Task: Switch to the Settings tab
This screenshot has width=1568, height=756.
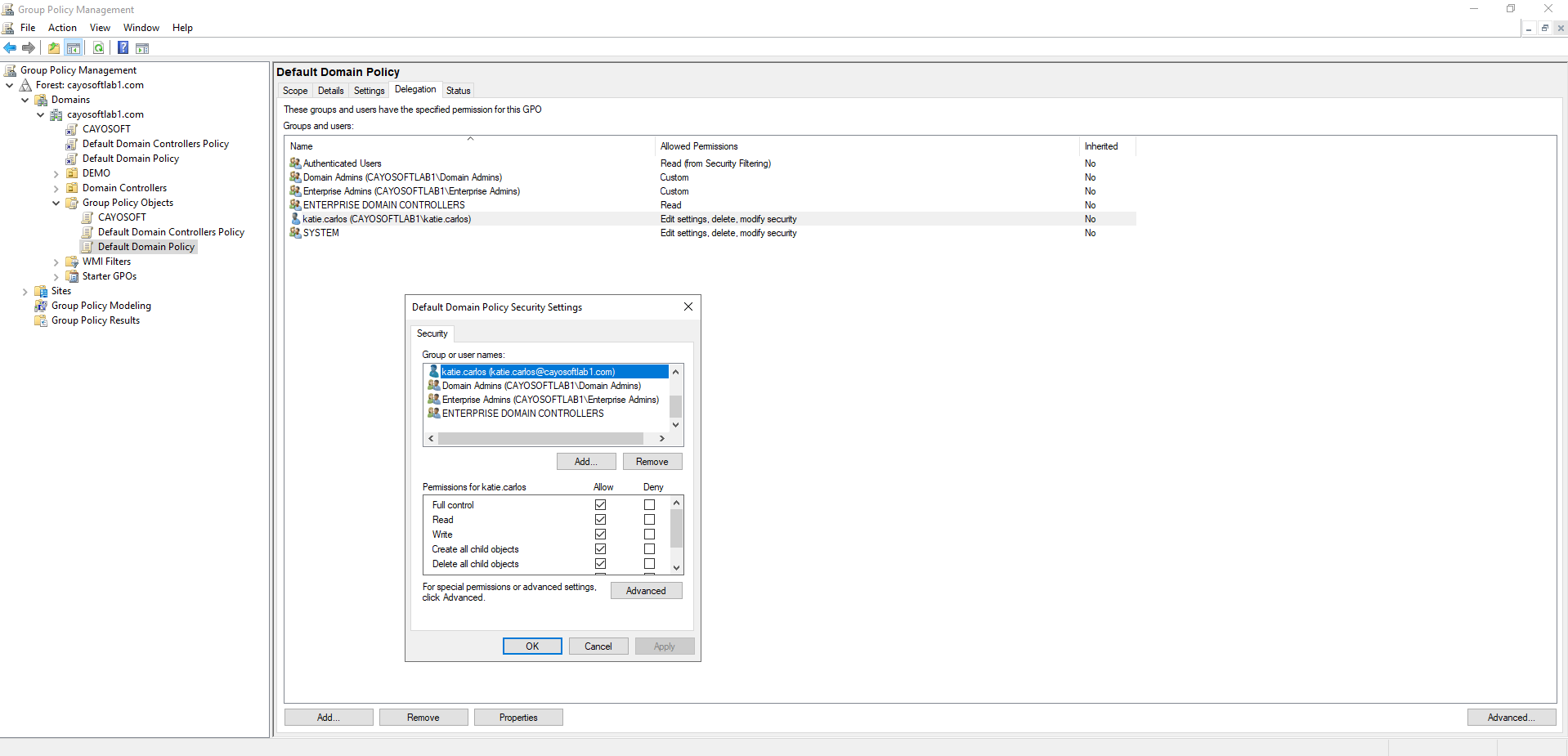Action: click(369, 91)
